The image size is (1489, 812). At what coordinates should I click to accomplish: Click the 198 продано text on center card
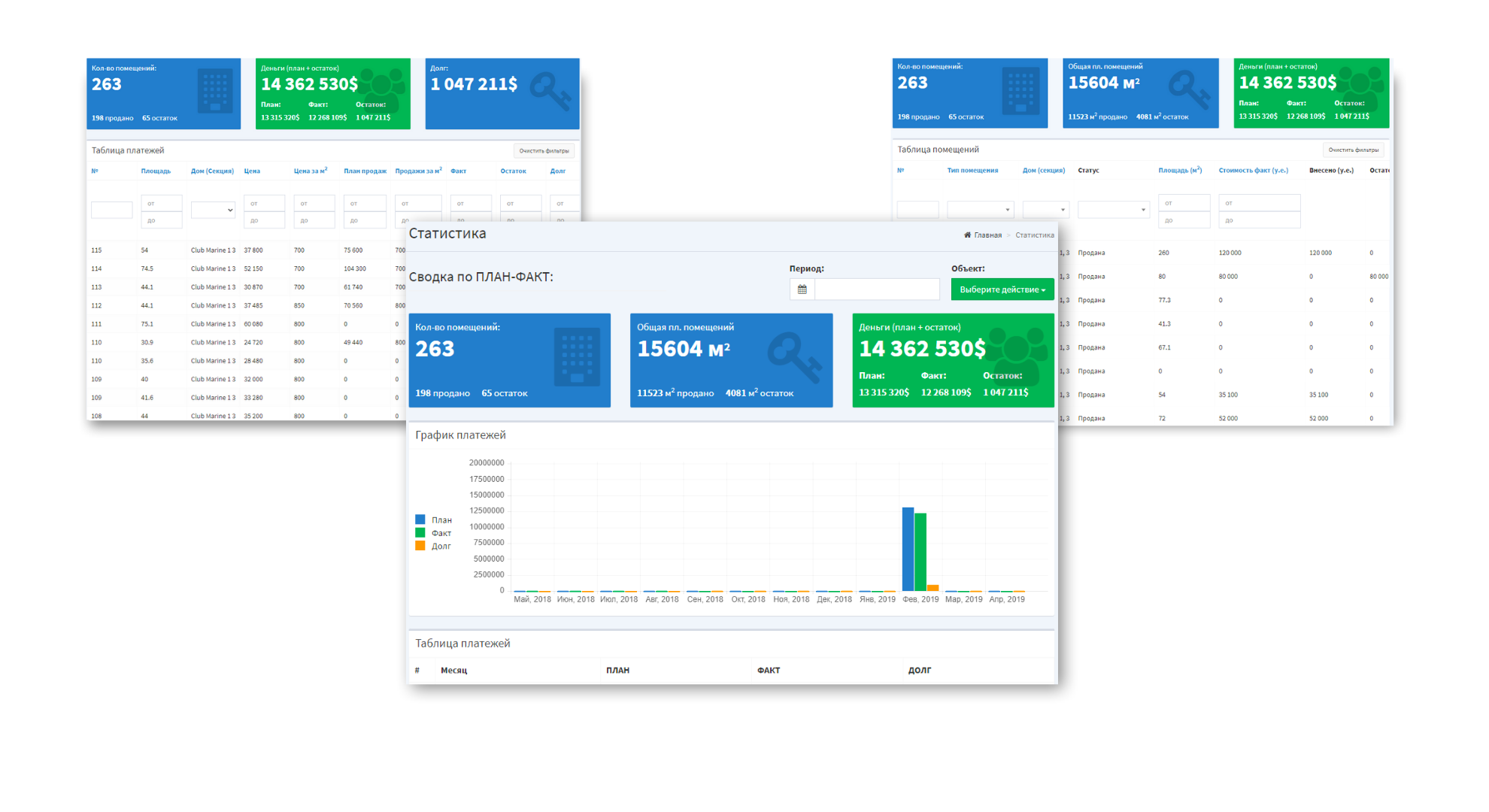pos(442,393)
